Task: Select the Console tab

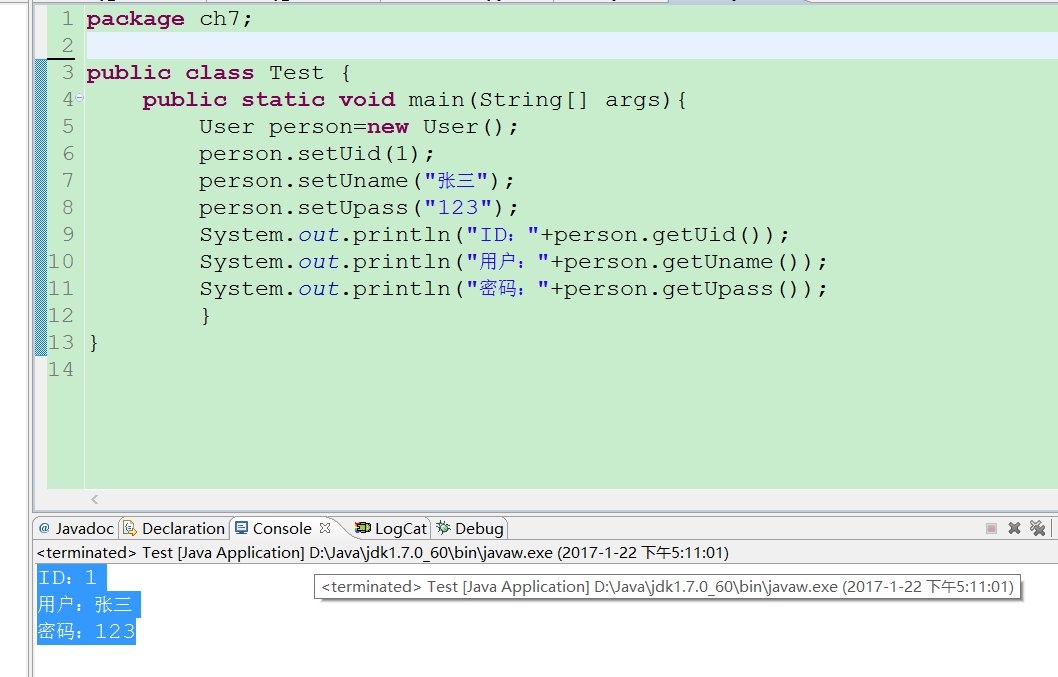Action: (x=278, y=528)
